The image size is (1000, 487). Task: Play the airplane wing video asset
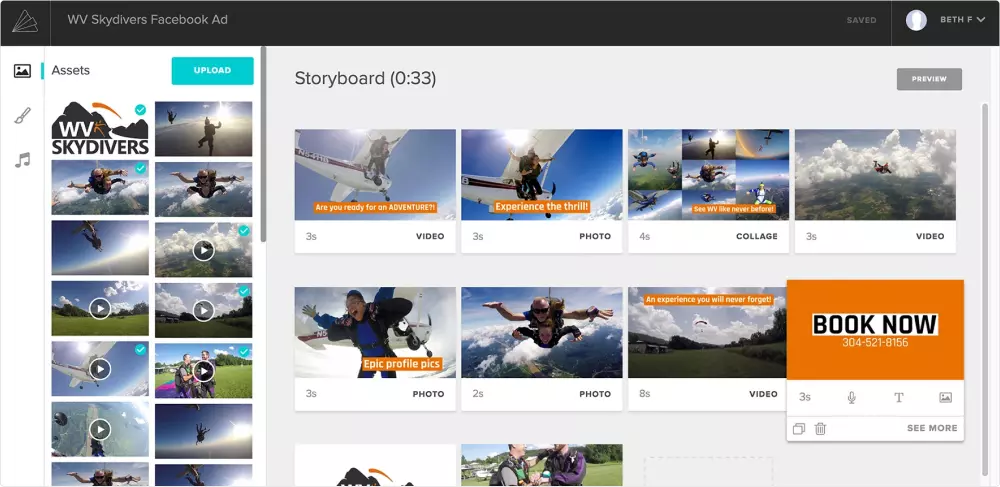[100, 368]
